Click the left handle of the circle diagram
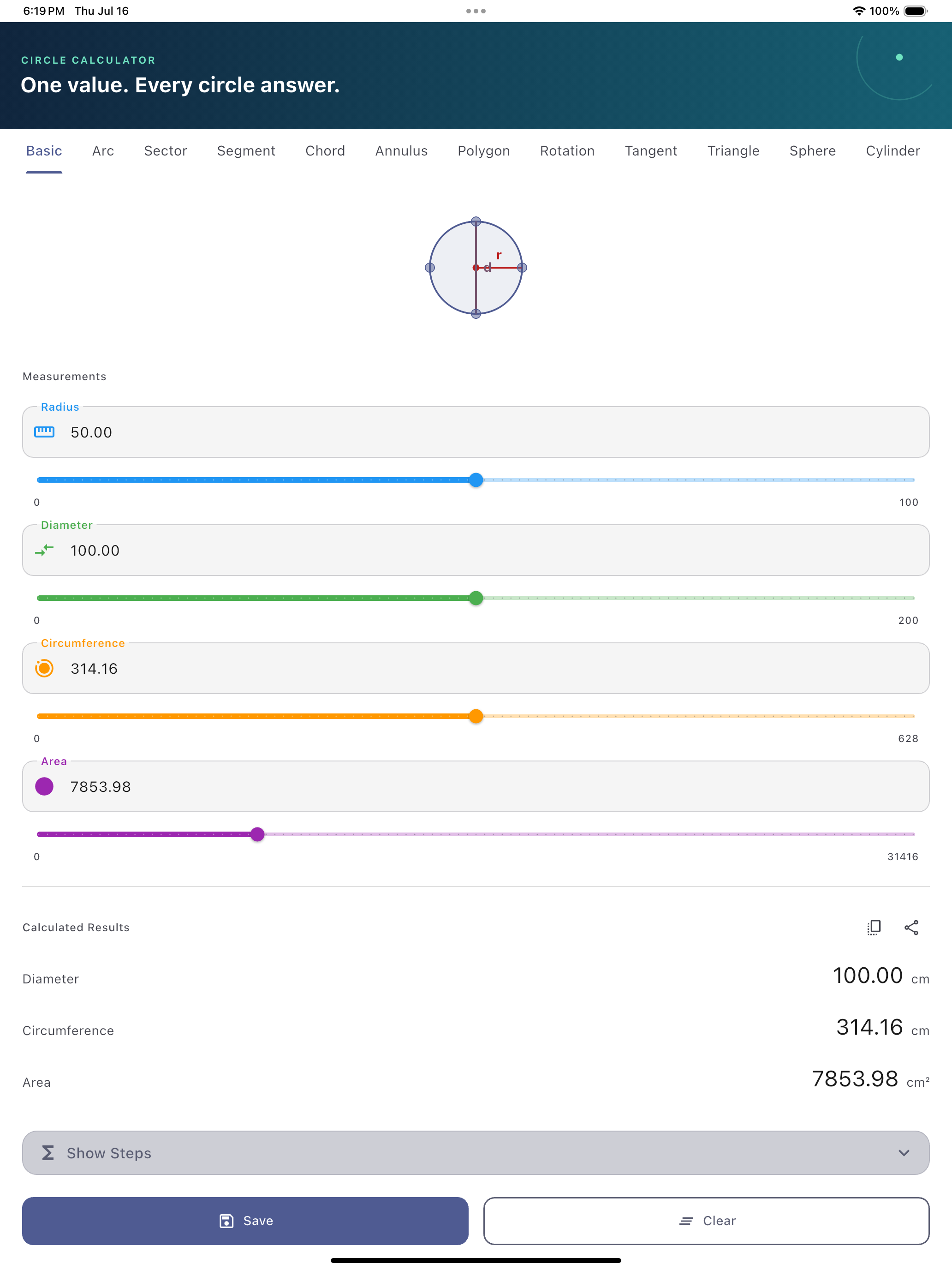Image resolution: width=952 pixels, height=1270 pixels. tap(430, 268)
